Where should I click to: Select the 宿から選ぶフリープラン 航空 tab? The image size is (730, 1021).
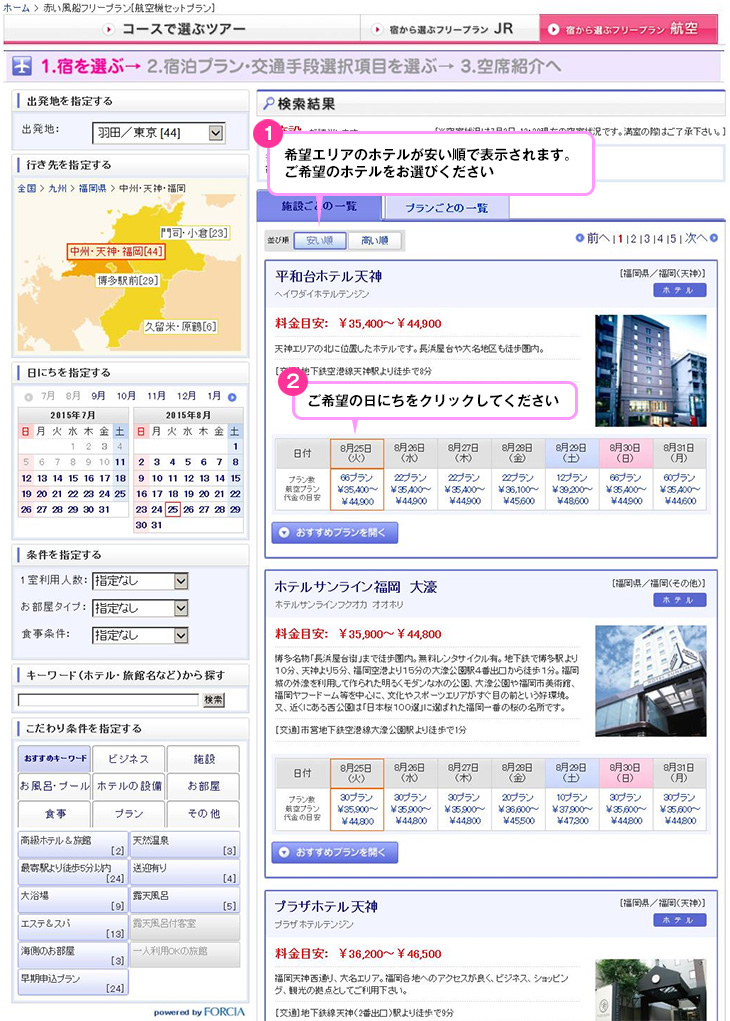click(629, 29)
